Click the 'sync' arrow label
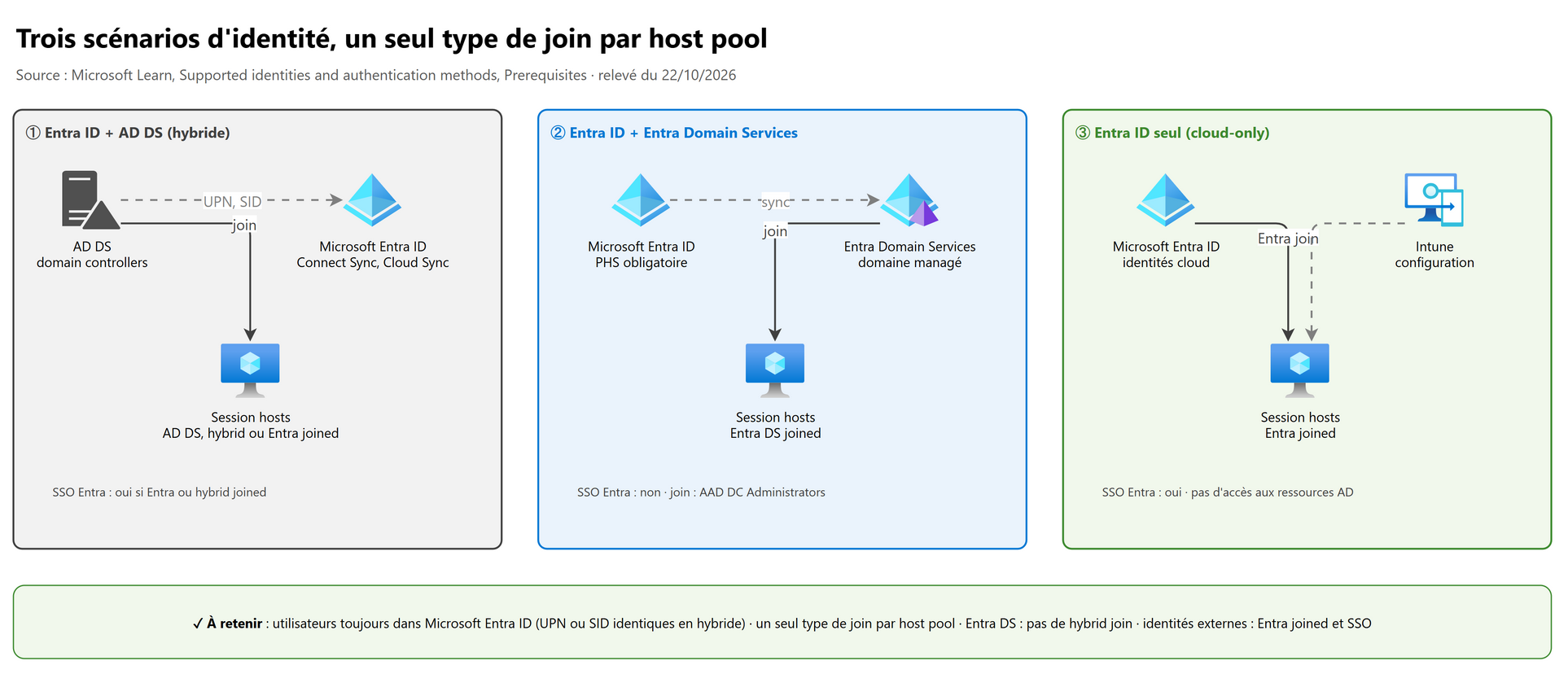Screen dimensions: 1568x674 pos(775,202)
